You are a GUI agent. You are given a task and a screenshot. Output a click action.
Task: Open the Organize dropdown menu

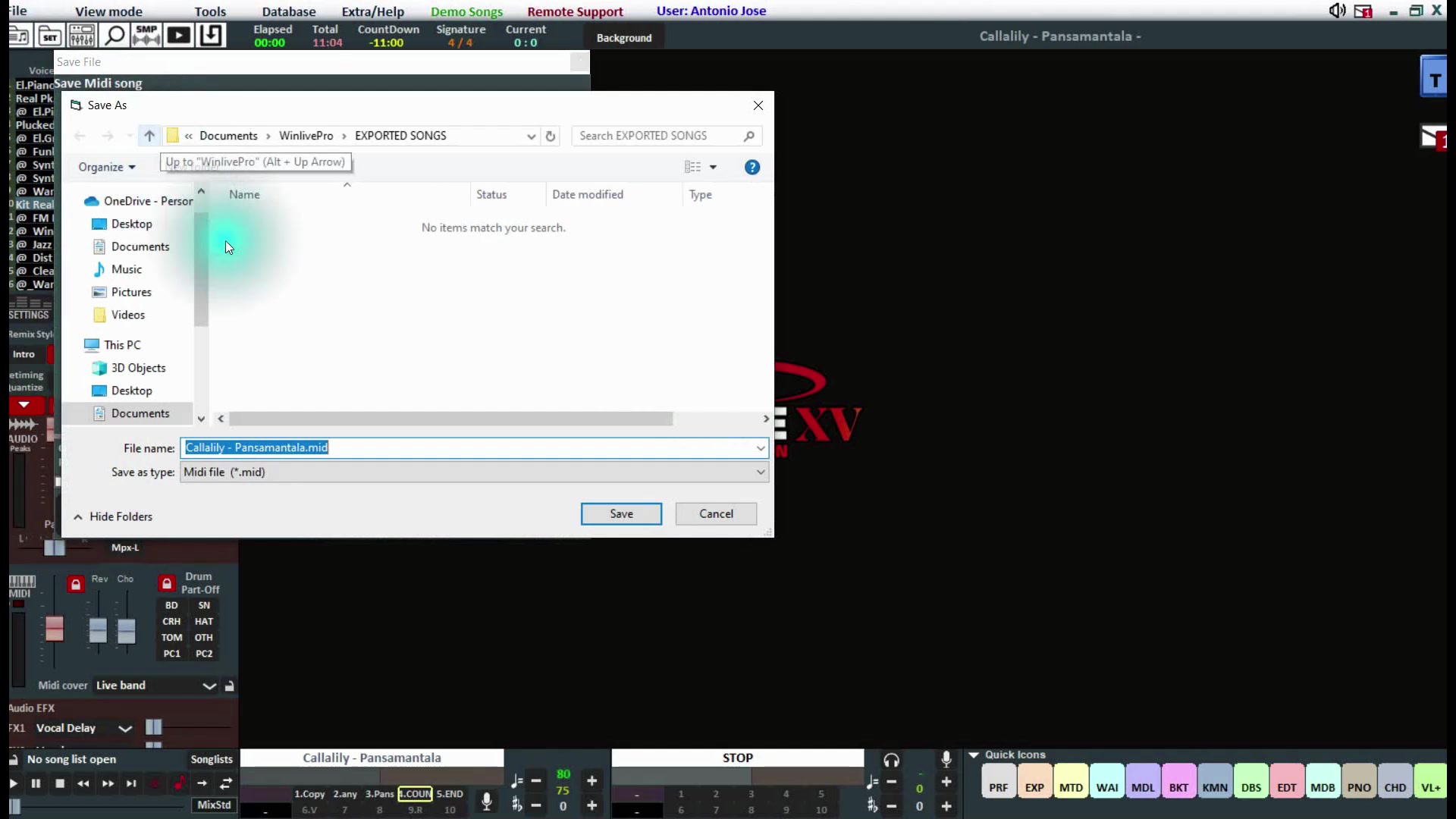(x=107, y=168)
